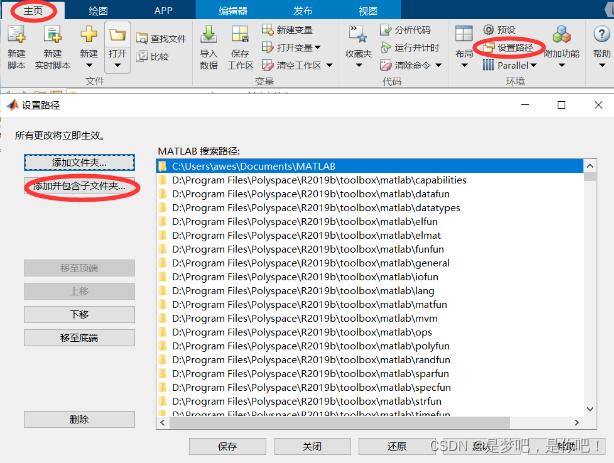
Task: Switch to the Plots (绘图) tab
Action: click(x=98, y=10)
